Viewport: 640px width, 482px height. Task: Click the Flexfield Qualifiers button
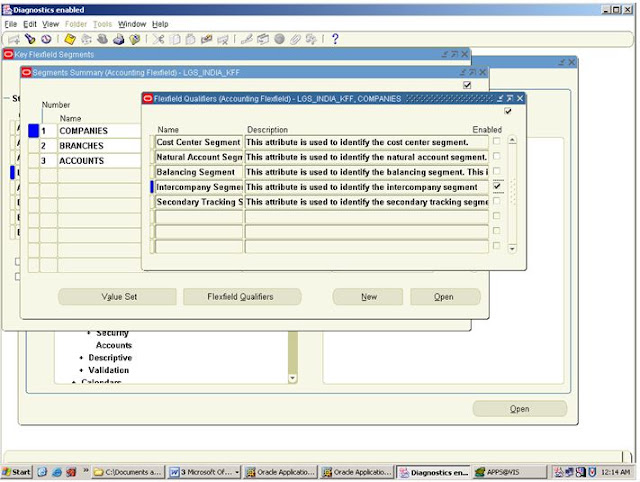tap(242, 297)
